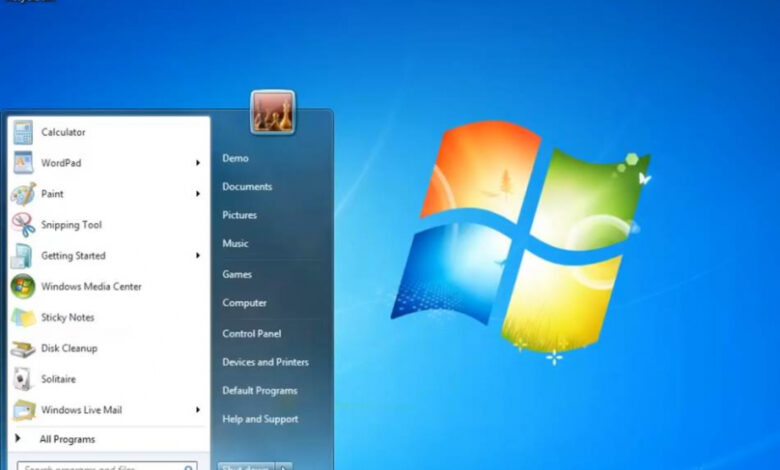Screen dimensions: 780x470
Task: Launch Solitaire via its card icon
Action: [22, 379]
